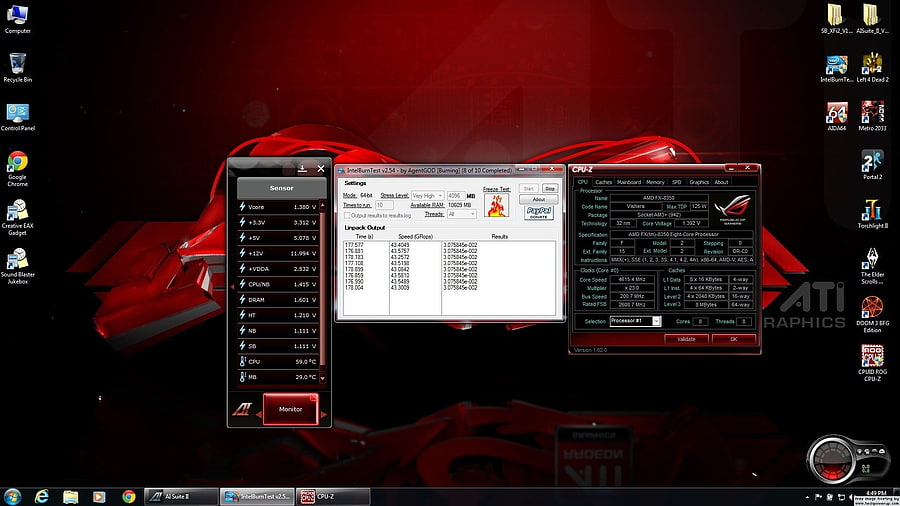Click the volume icon in system tray
This screenshot has width=900, height=506.
pyautogui.click(x=851, y=497)
